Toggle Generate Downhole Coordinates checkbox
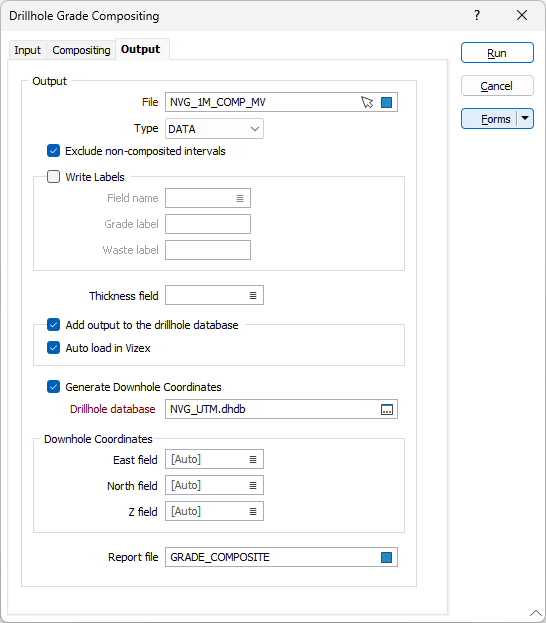Image resolution: width=546 pixels, height=623 pixels. (x=53, y=387)
